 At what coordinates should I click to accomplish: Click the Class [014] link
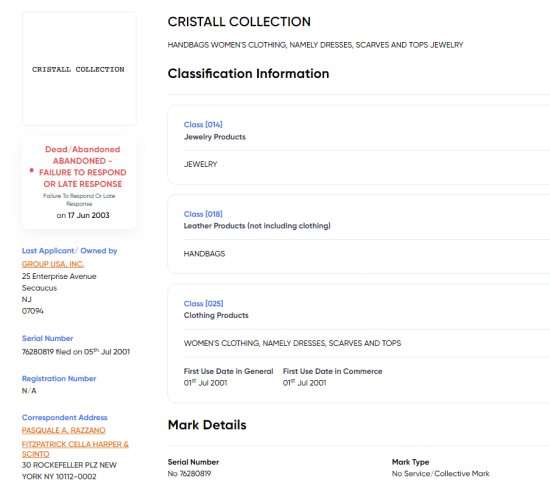[x=203, y=125]
